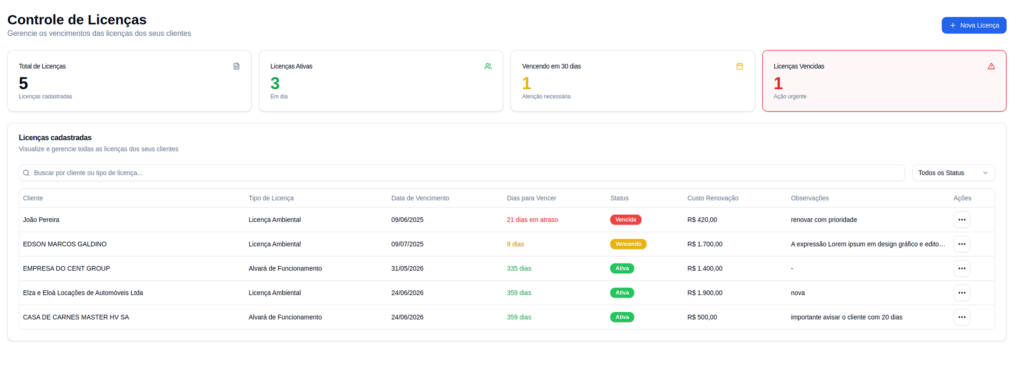Select the EMPRESA DO CENT GROUP client name
Viewport: 1024px width, 375px height.
click(67, 269)
